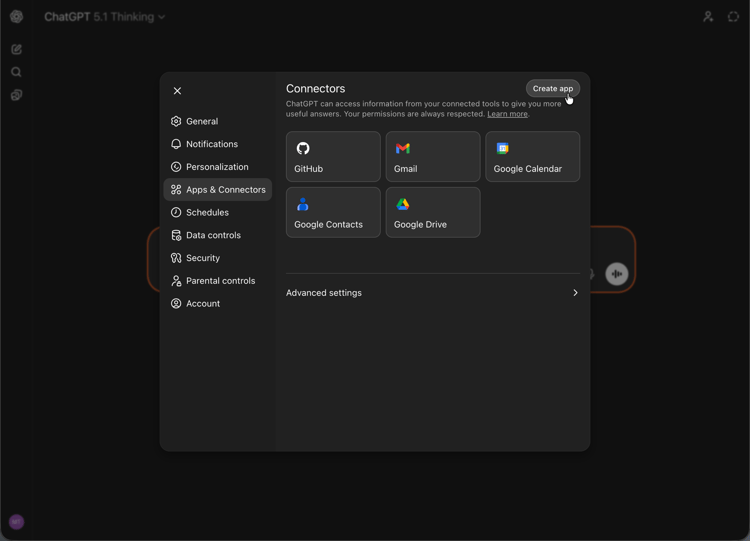750x541 pixels.
Task: Click the Create app button
Action: point(552,88)
